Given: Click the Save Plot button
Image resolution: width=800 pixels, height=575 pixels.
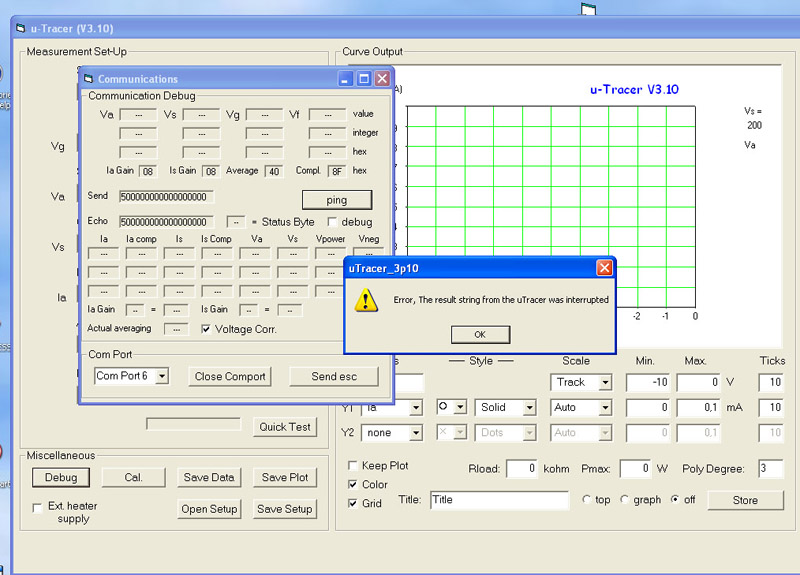Looking at the screenshot, I should tap(285, 478).
